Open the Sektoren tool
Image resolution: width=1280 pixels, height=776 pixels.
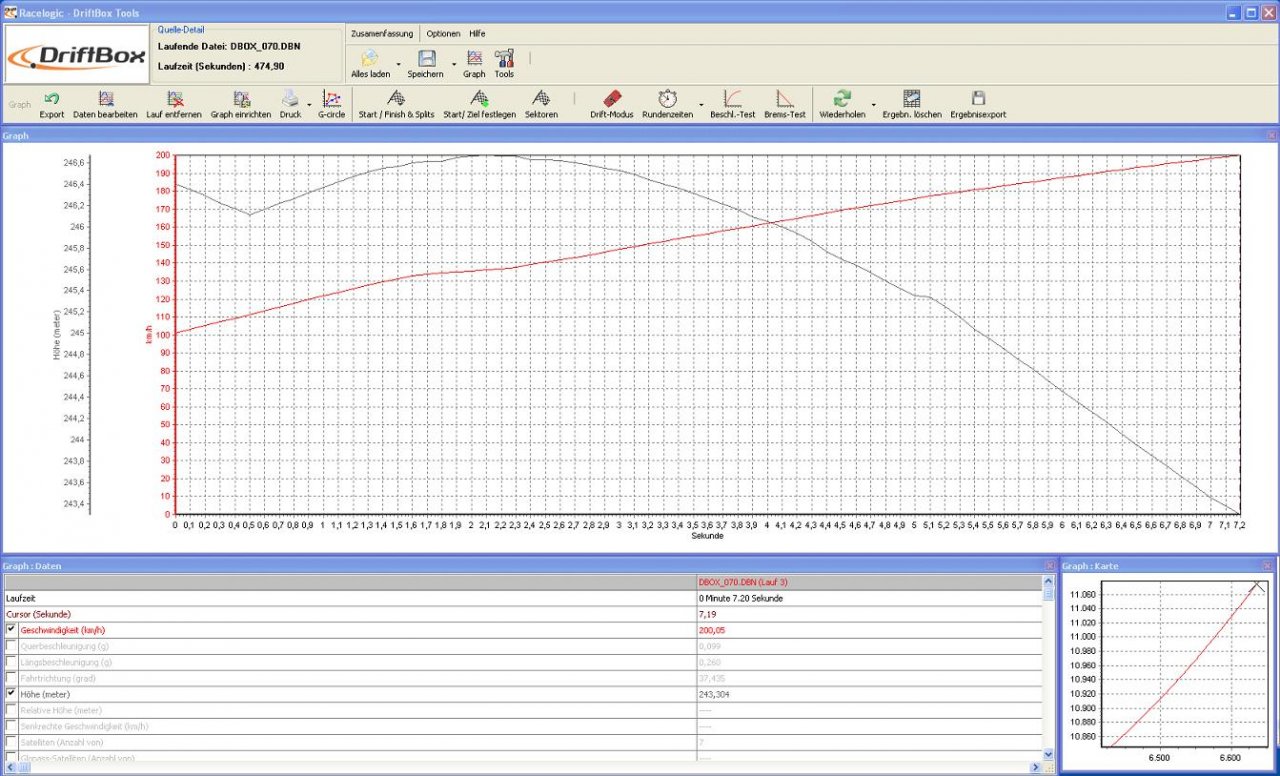[x=541, y=99]
